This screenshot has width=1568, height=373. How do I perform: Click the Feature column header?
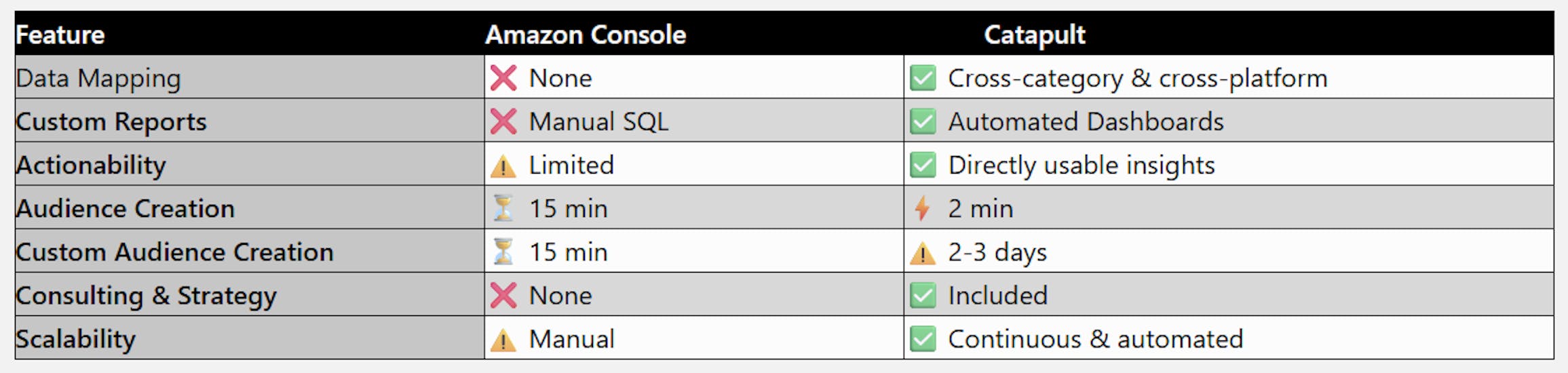click(x=60, y=35)
